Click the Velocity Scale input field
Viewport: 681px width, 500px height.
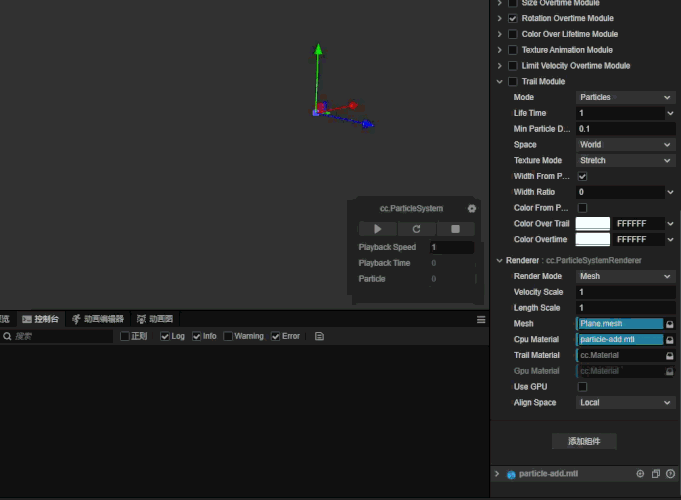pyautogui.click(x=625, y=292)
